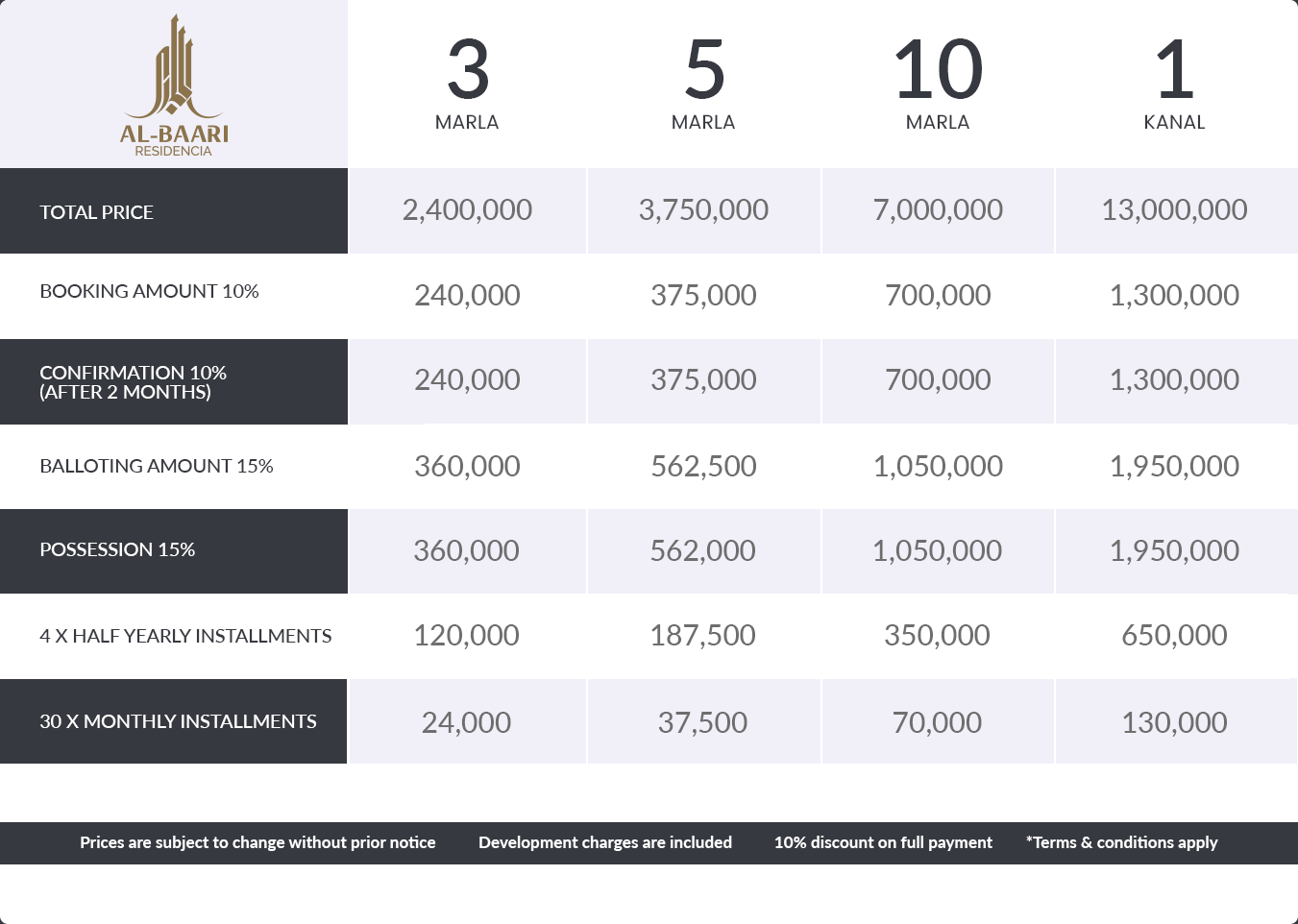
Task: Click the '10% discount on full payment' note
Action: 883,842
